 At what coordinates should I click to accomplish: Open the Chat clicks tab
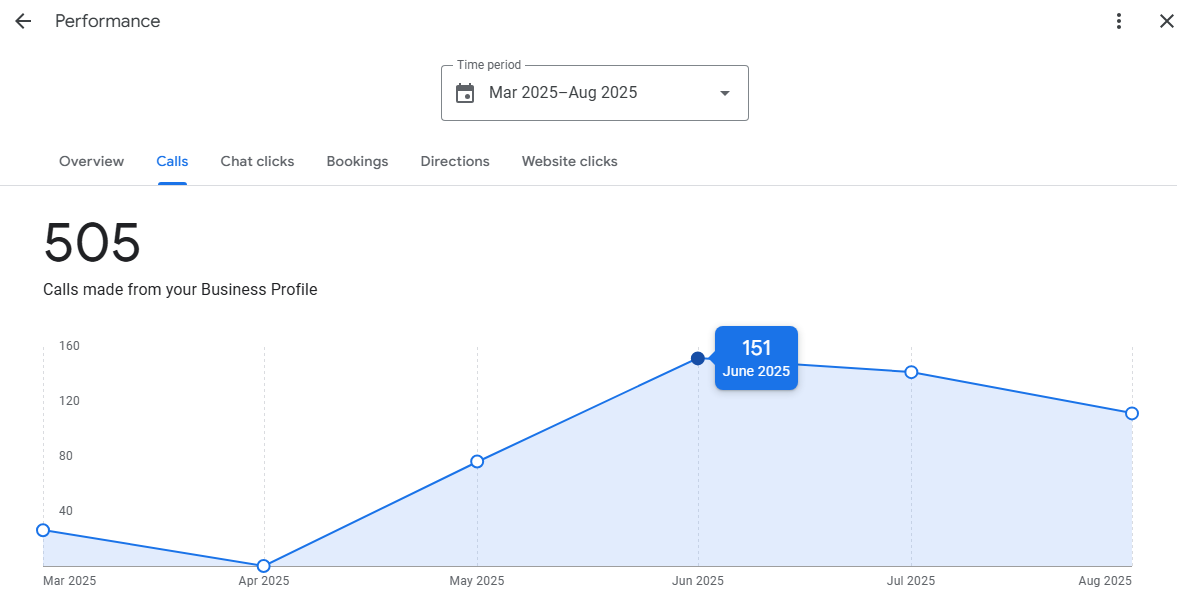(257, 161)
